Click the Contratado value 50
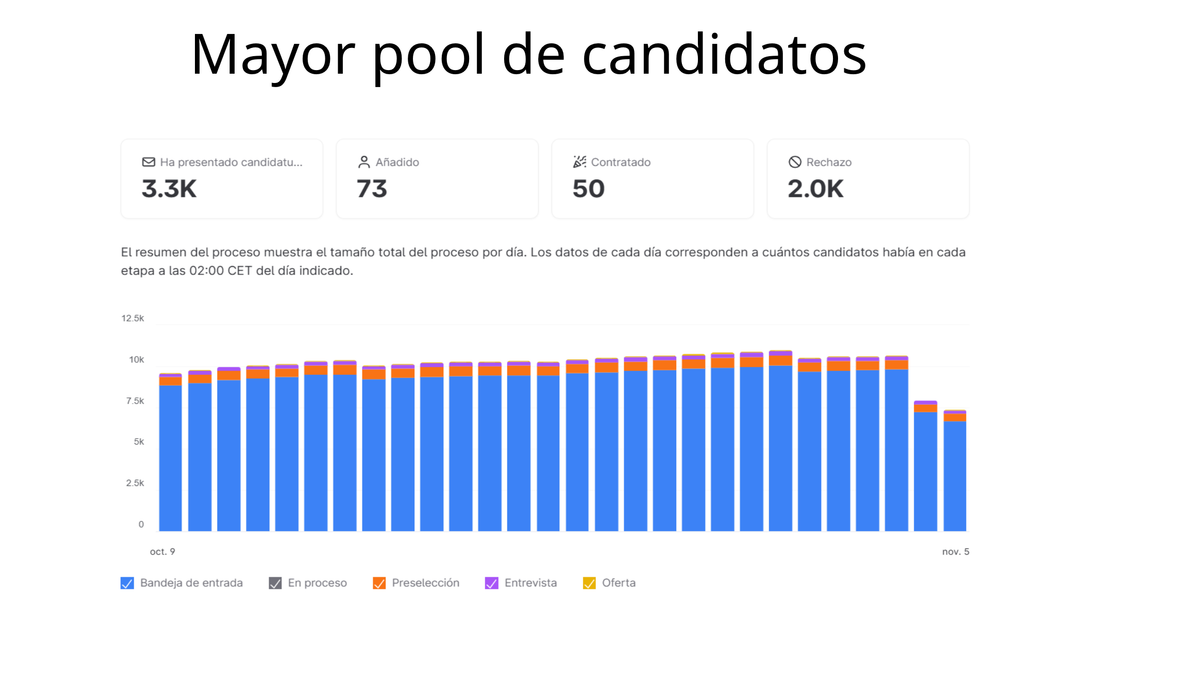This screenshot has height=673, width=1200. point(588,189)
